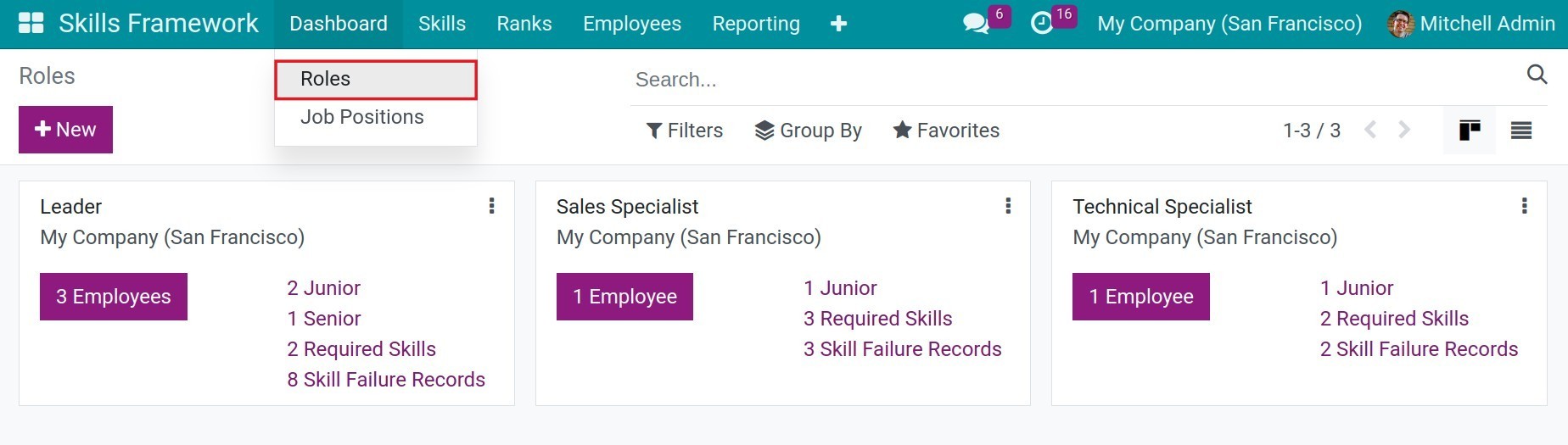Open the Leader role card title
Image resolution: width=1568 pixels, height=445 pixels.
point(70,207)
